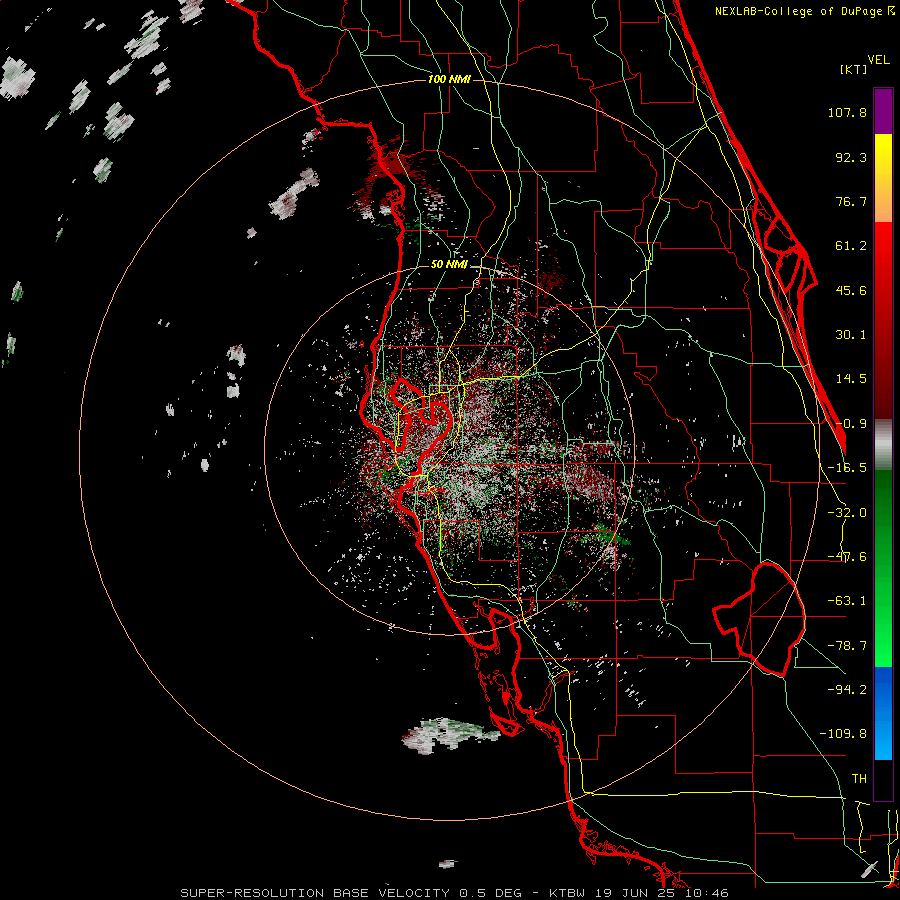Screen dimensions: 900x900
Task: Click the purple segment of the color bar
Action: [x=883, y=111]
